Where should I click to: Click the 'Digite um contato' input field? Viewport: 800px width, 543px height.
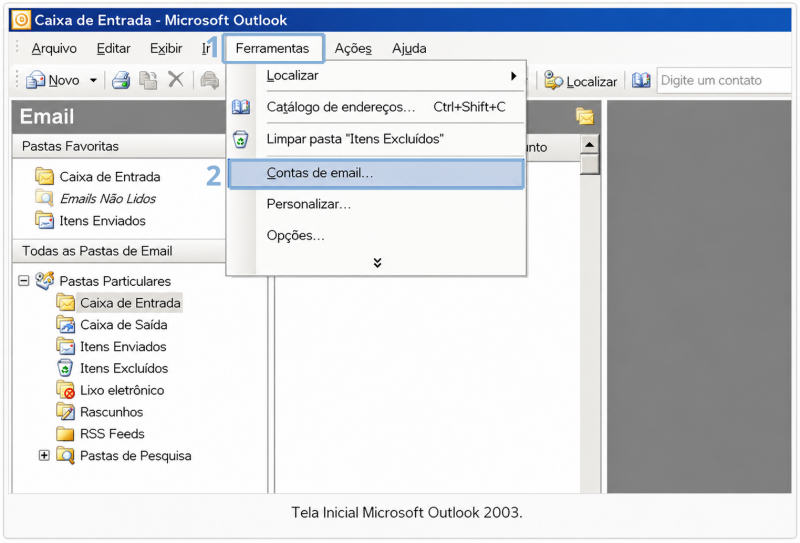pos(723,80)
